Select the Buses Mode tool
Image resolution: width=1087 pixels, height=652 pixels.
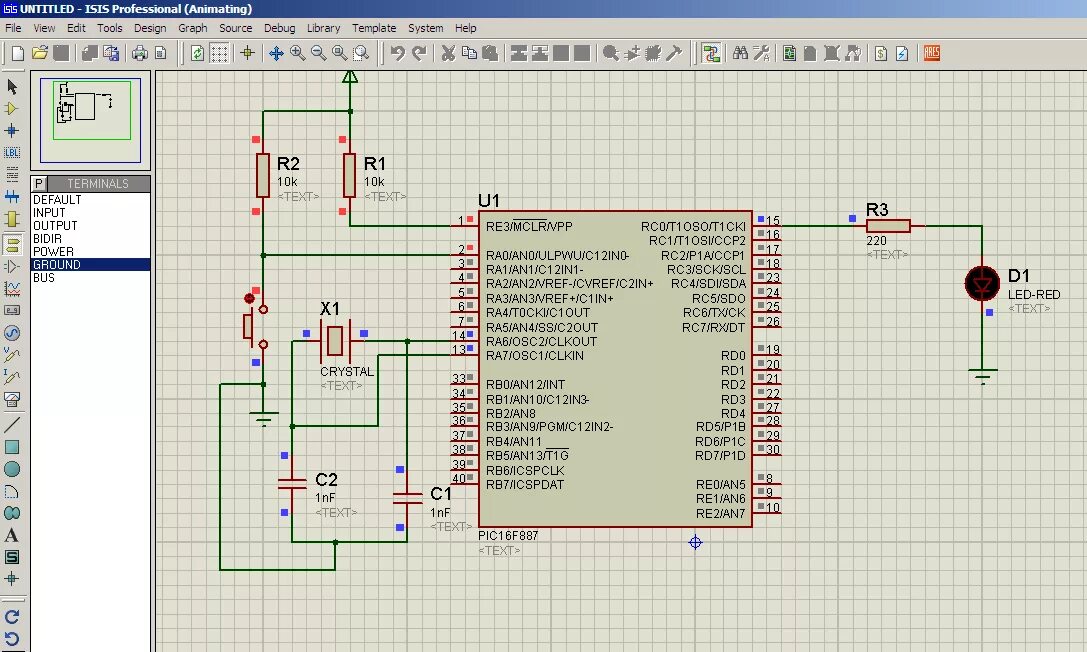click(x=12, y=197)
